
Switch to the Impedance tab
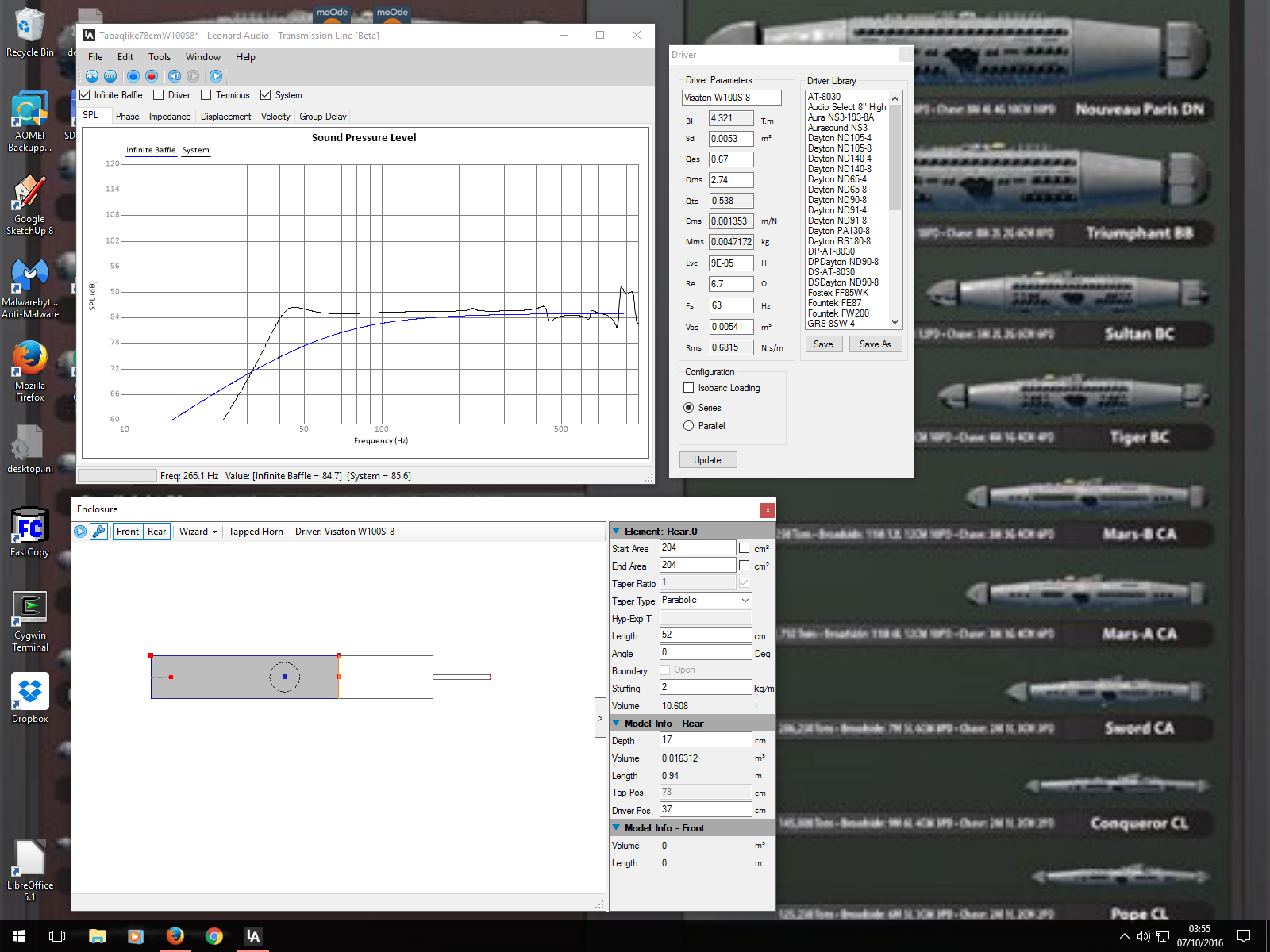point(170,117)
